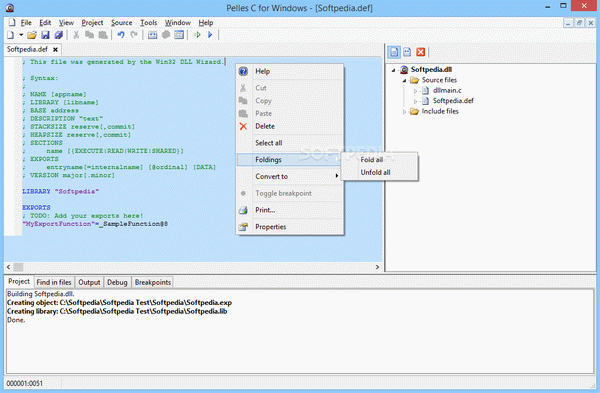
Task: Close the Softpedia.def editor tab
Action: tap(55, 49)
